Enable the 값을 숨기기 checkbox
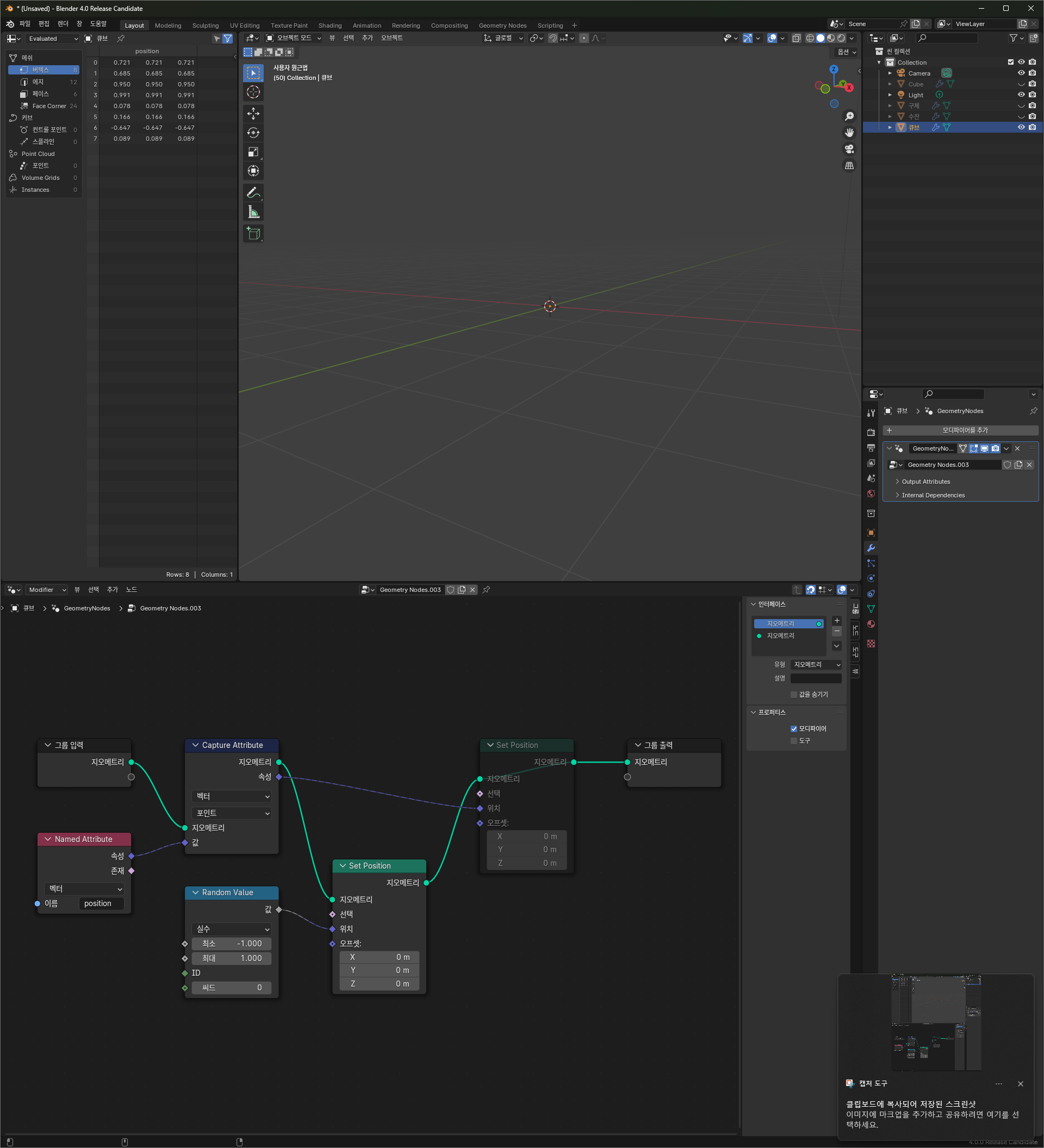Image resolution: width=1044 pixels, height=1148 pixels. (x=793, y=694)
